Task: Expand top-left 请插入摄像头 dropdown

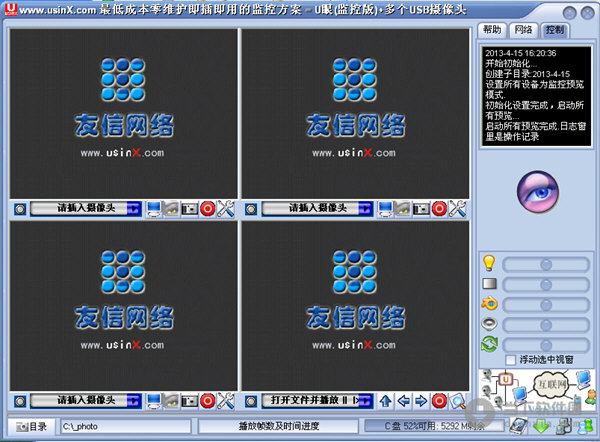Action: tap(134, 209)
